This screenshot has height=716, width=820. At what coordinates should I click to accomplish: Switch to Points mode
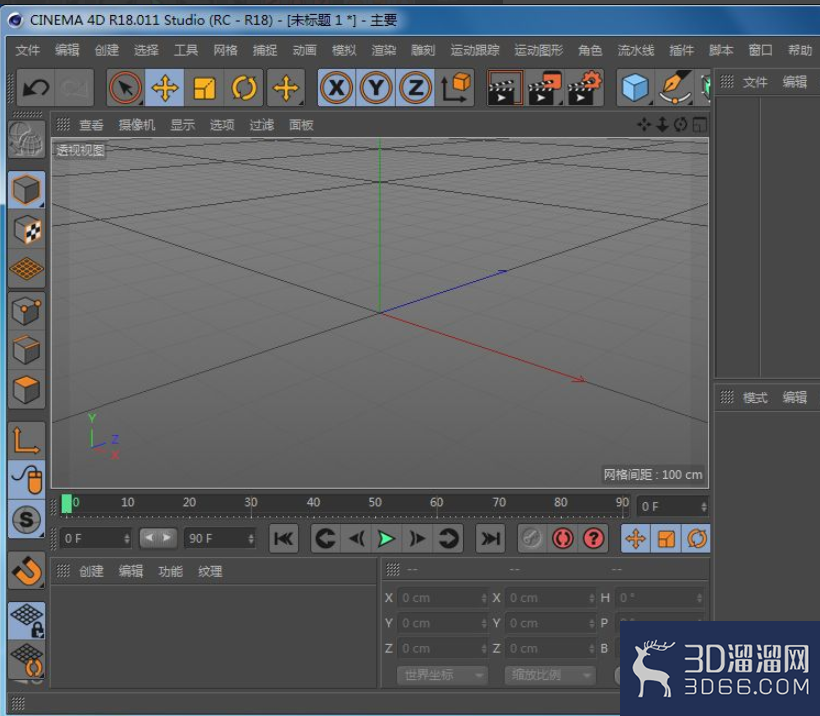26,311
